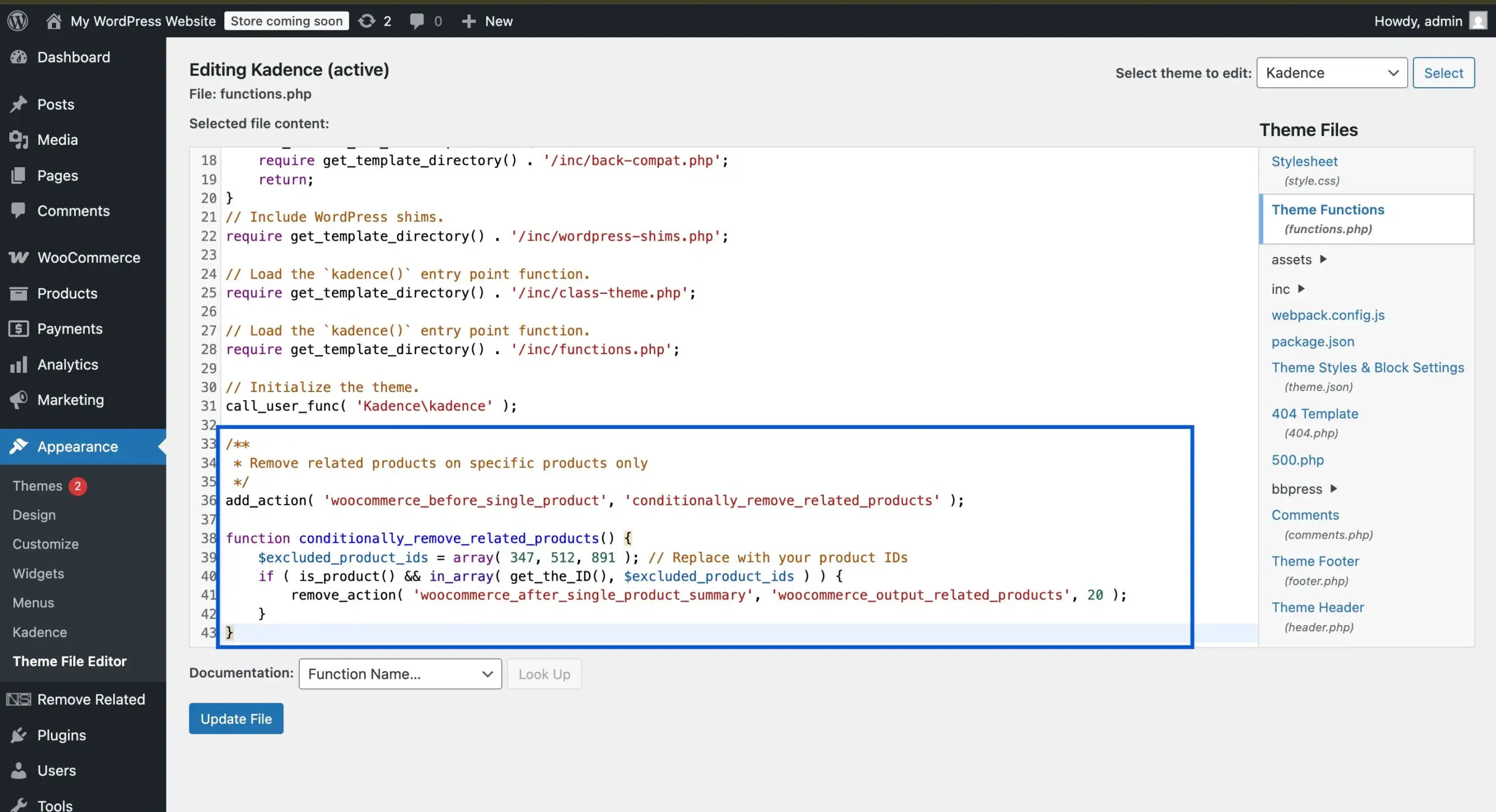
Task: Click the Select theme button
Action: 1443,72
